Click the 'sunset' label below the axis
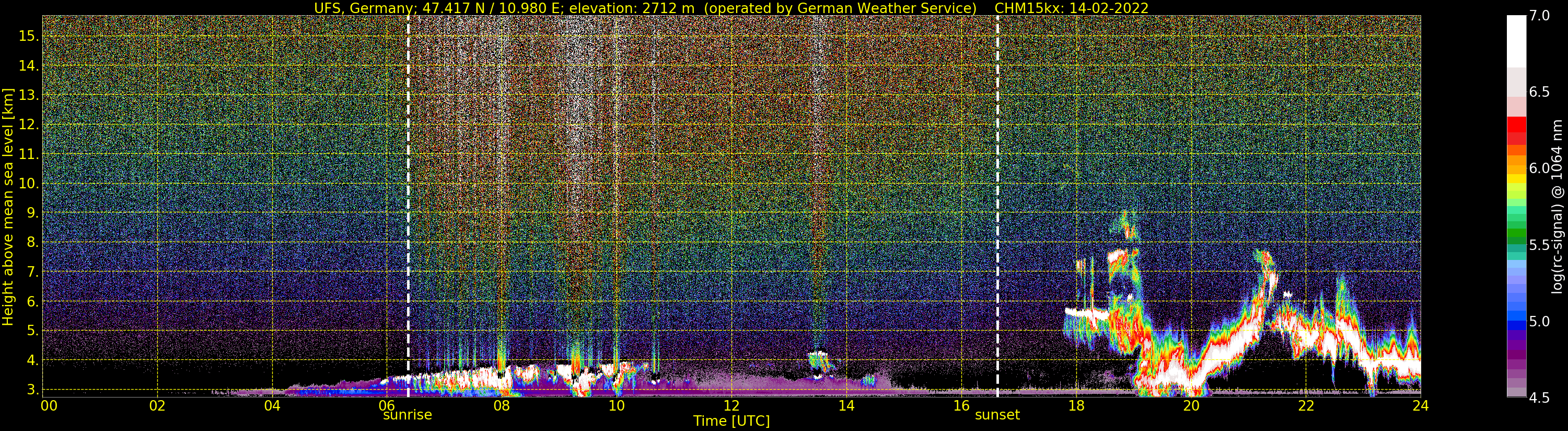Image resolution: width=1568 pixels, height=431 pixels. pos(997,415)
